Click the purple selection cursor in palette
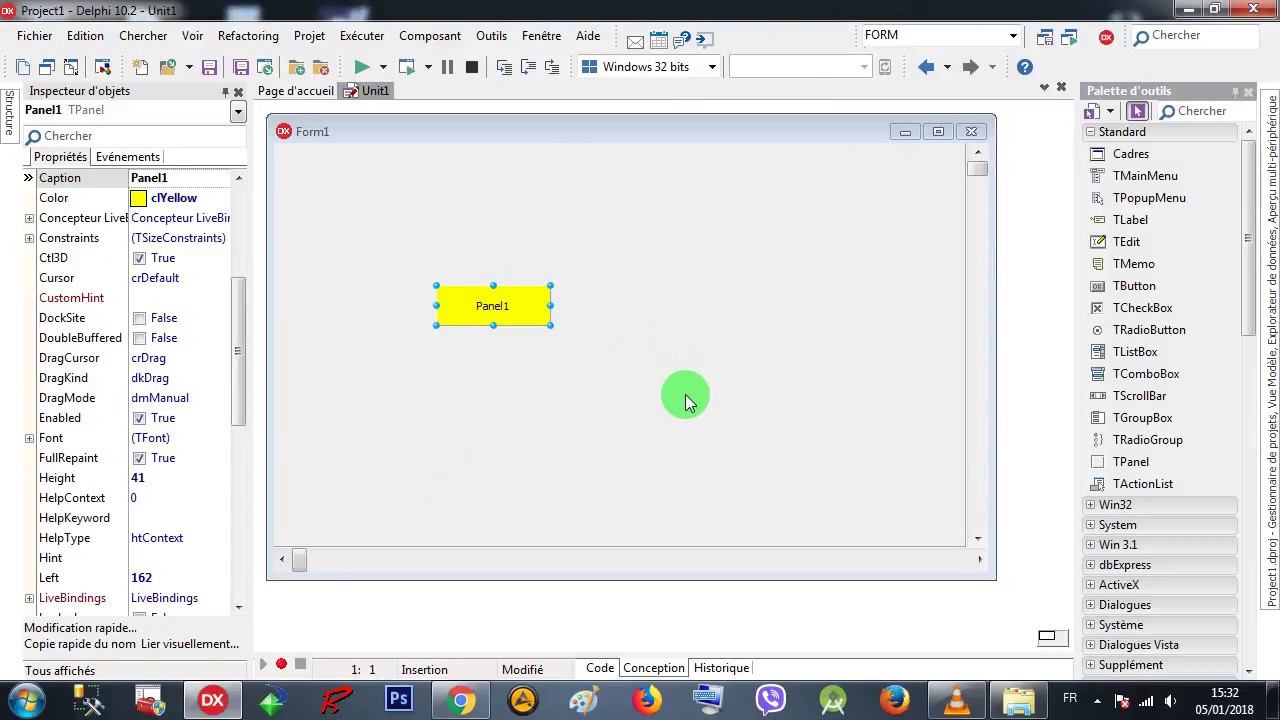 tap(1137, 111)
